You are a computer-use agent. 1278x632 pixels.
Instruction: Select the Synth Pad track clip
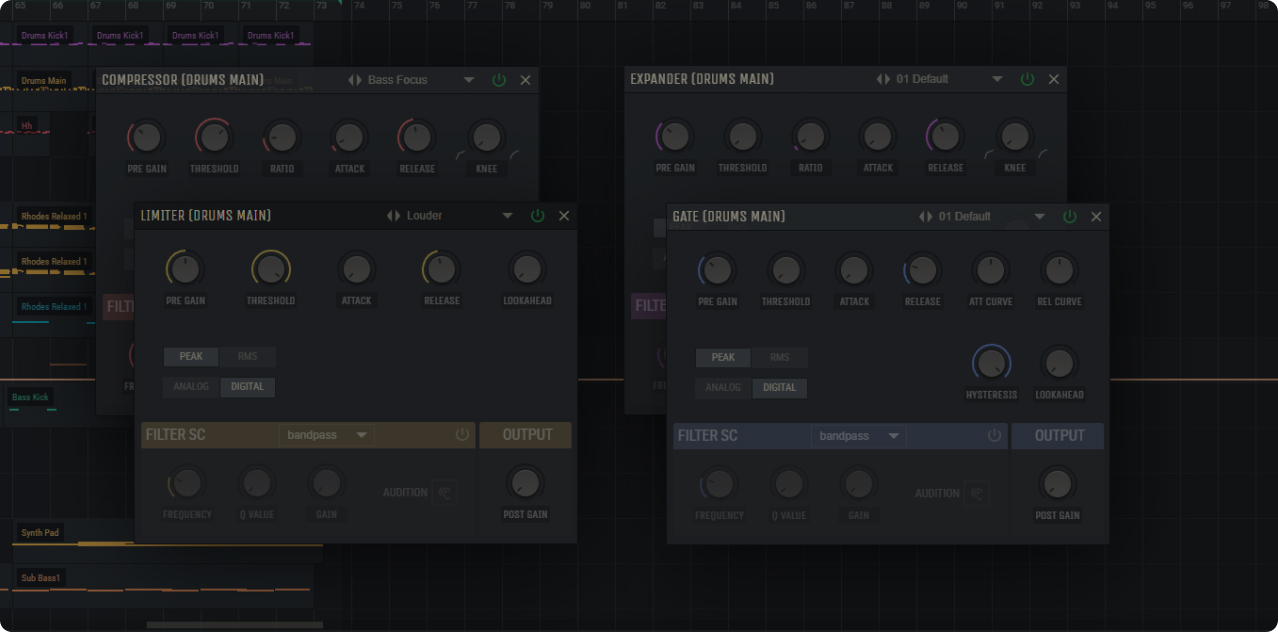point(41,533)
